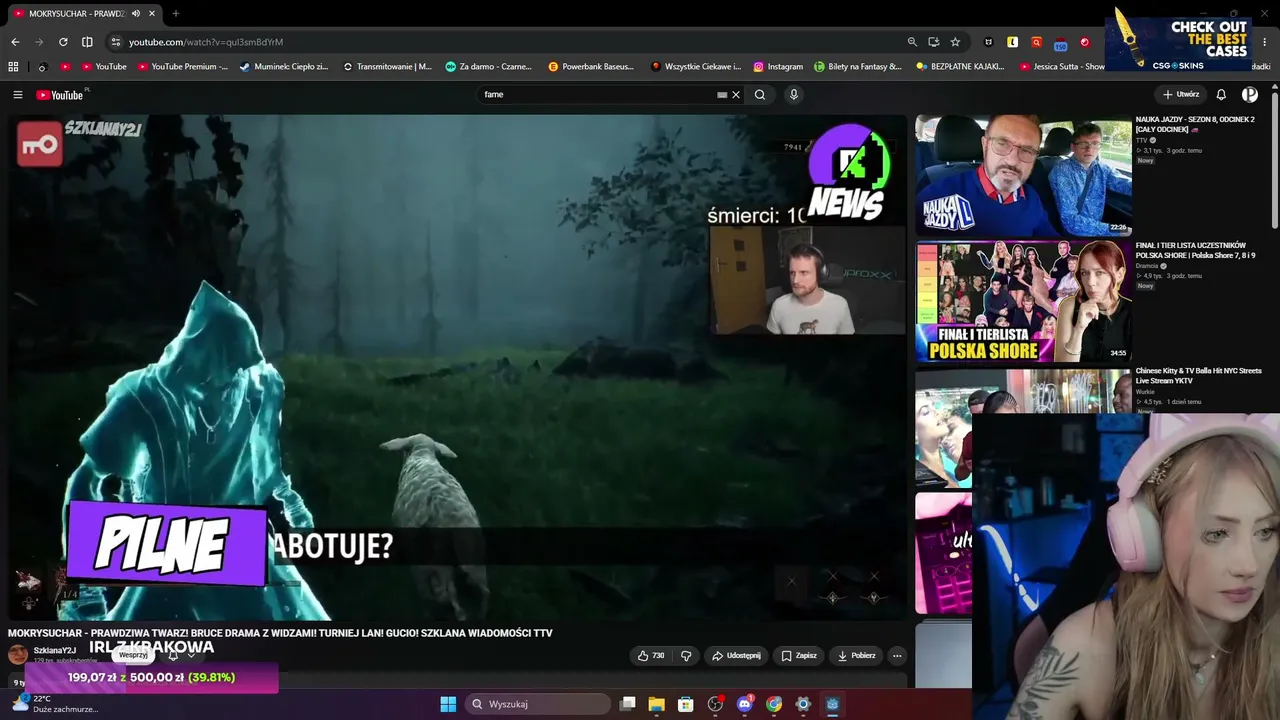Click the Udostępnij share button
This screenshot has width=1280, height=720.
[736, 656]
